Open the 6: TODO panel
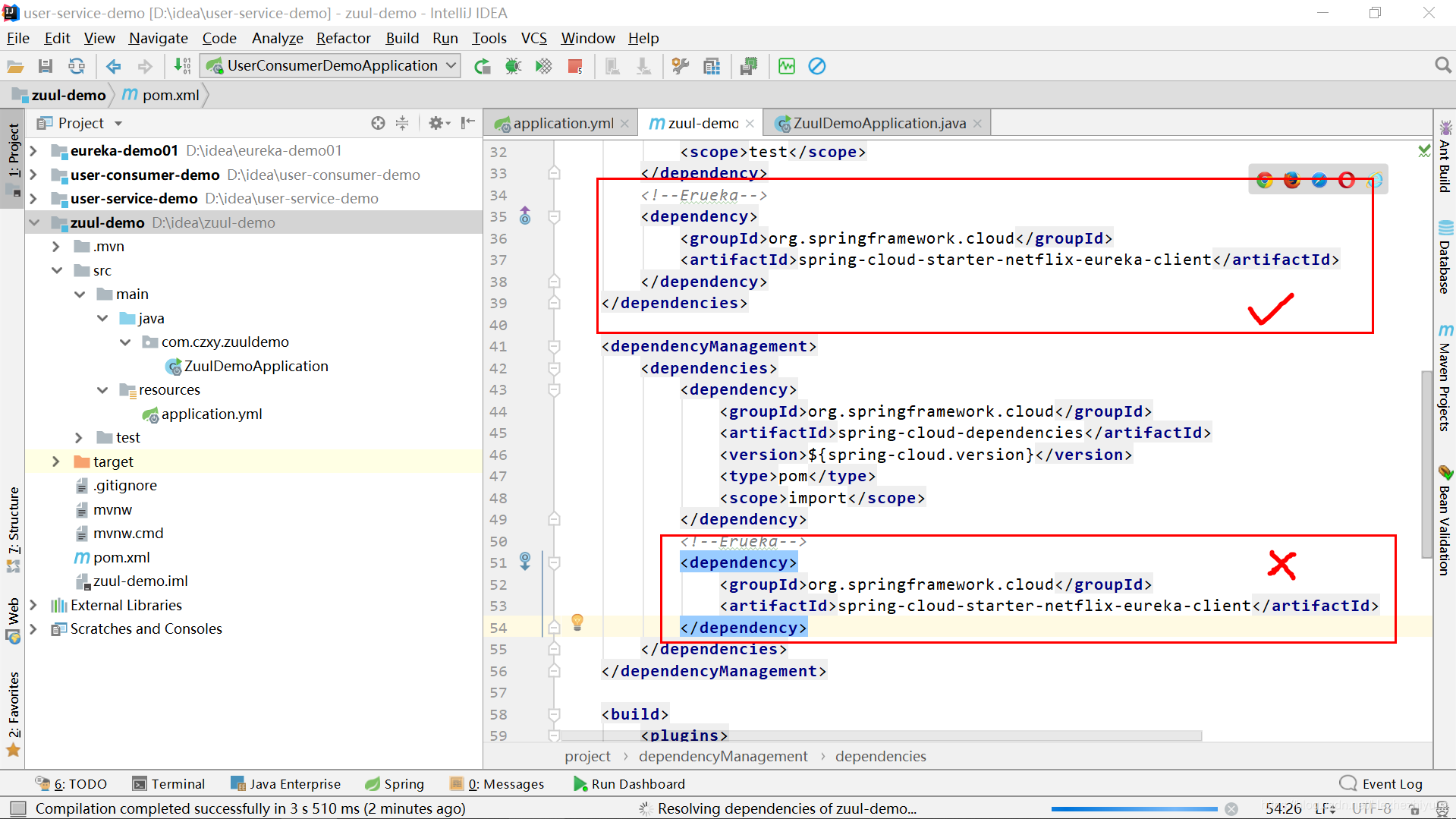The width and height of the screenshot is (1456, 819). [x=71, y=784]
